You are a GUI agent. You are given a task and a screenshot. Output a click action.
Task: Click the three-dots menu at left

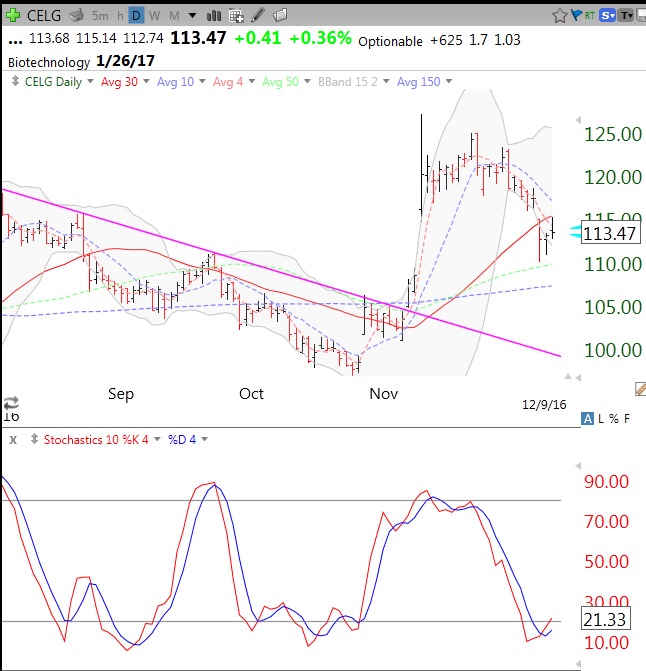(x=15, y=42)
